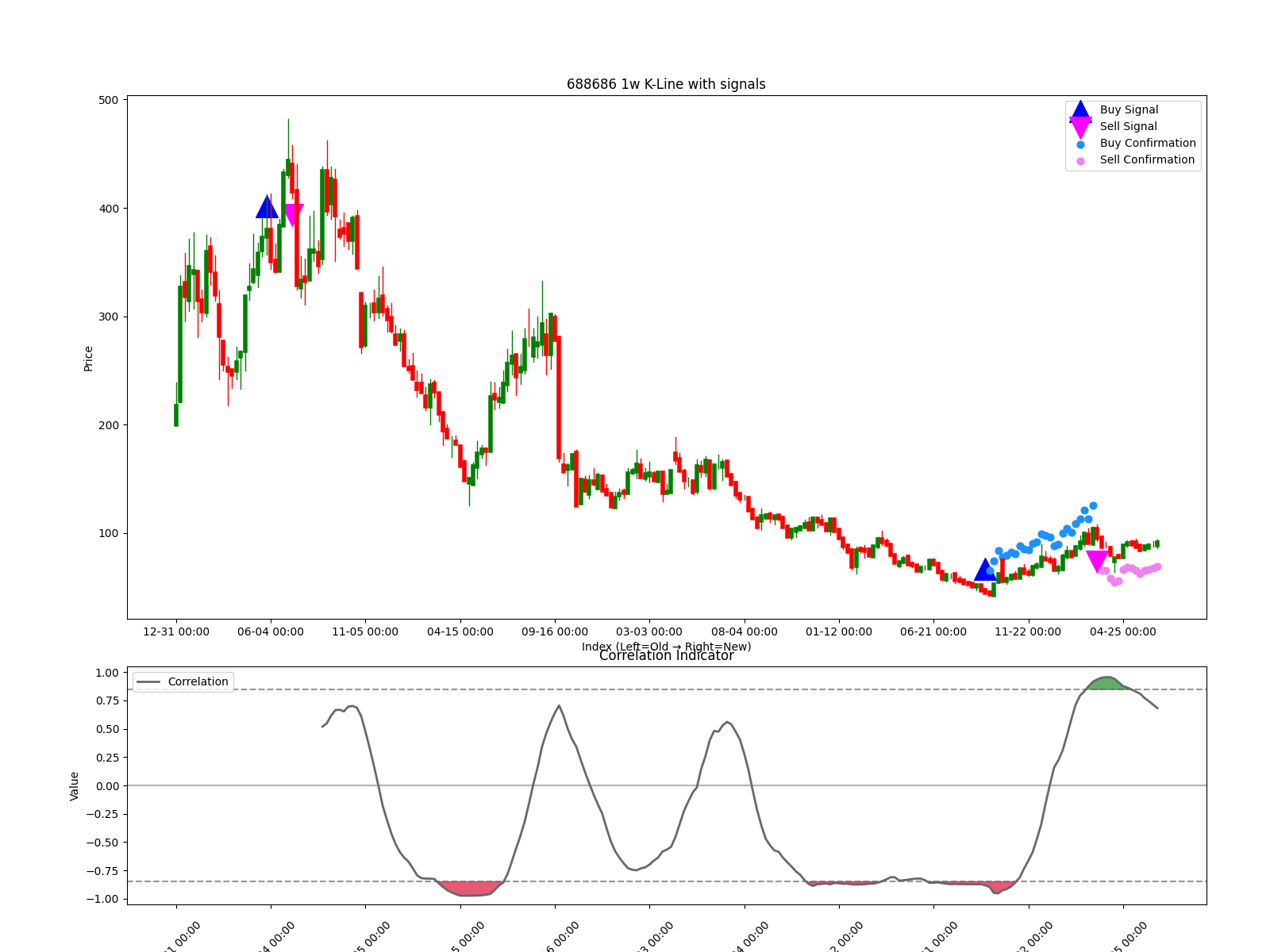Click the '11-05 00:00' date tick label

pyautogui.click(x=365, y=631)
